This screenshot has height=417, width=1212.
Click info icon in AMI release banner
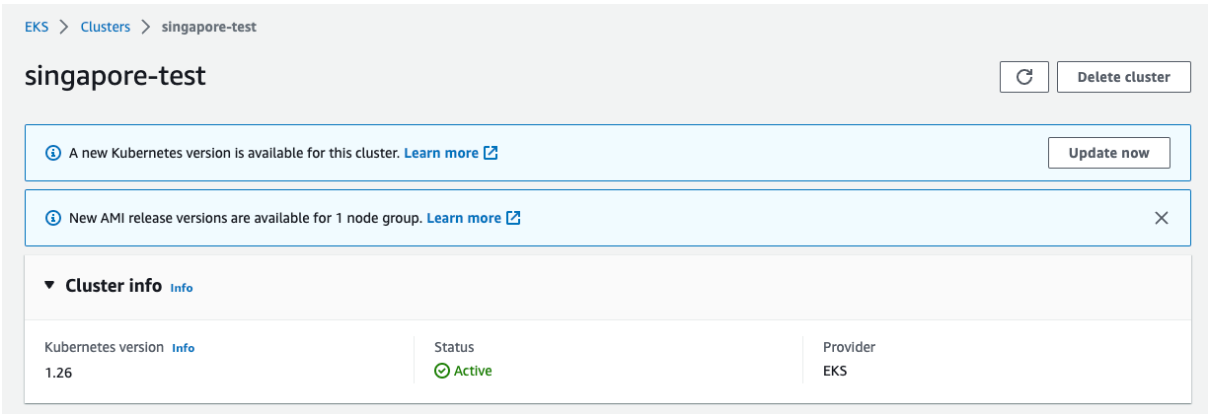coord(53,218)
